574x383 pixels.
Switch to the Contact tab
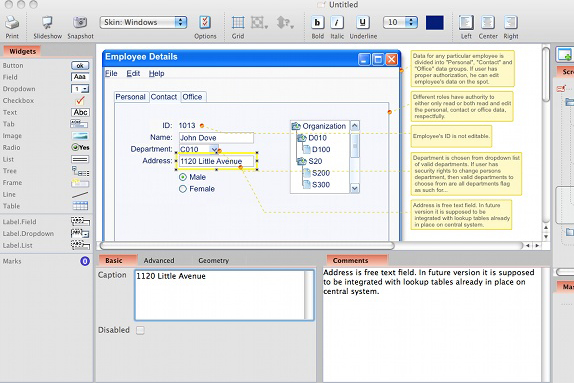pos(164,97)
